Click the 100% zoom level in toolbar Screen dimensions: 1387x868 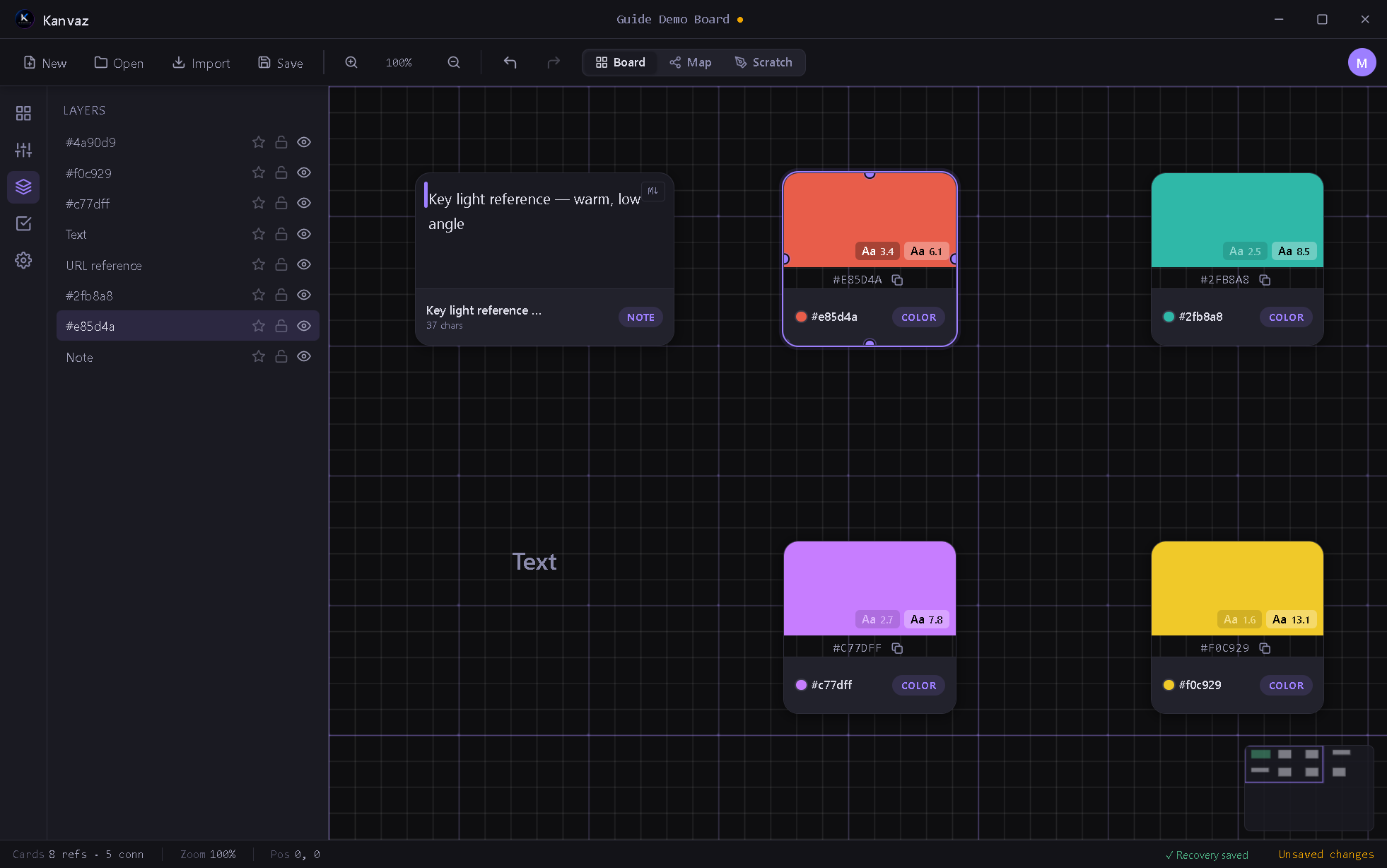pos(399,63)
